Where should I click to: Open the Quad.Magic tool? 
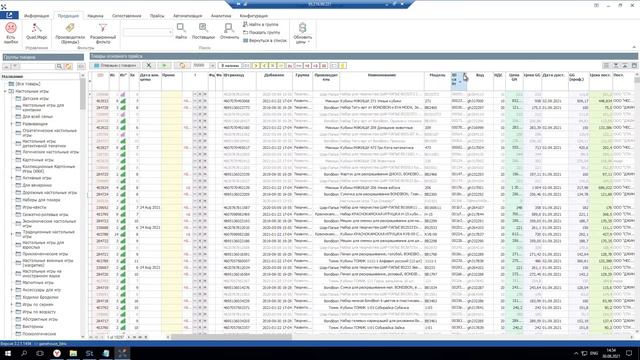pyautogui.click(x=37, y=31)
